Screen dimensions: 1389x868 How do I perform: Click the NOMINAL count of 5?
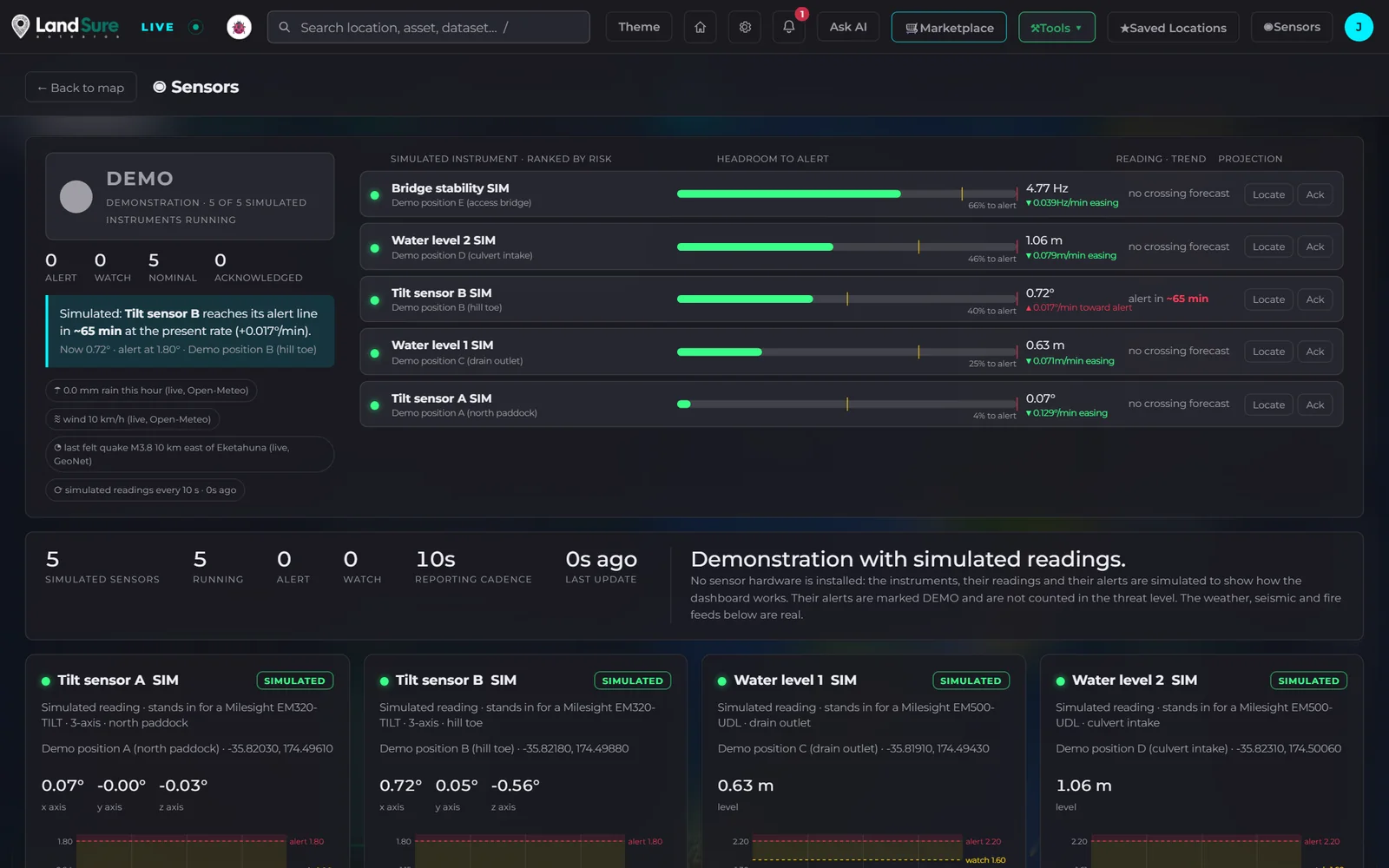tap(172, 266)
